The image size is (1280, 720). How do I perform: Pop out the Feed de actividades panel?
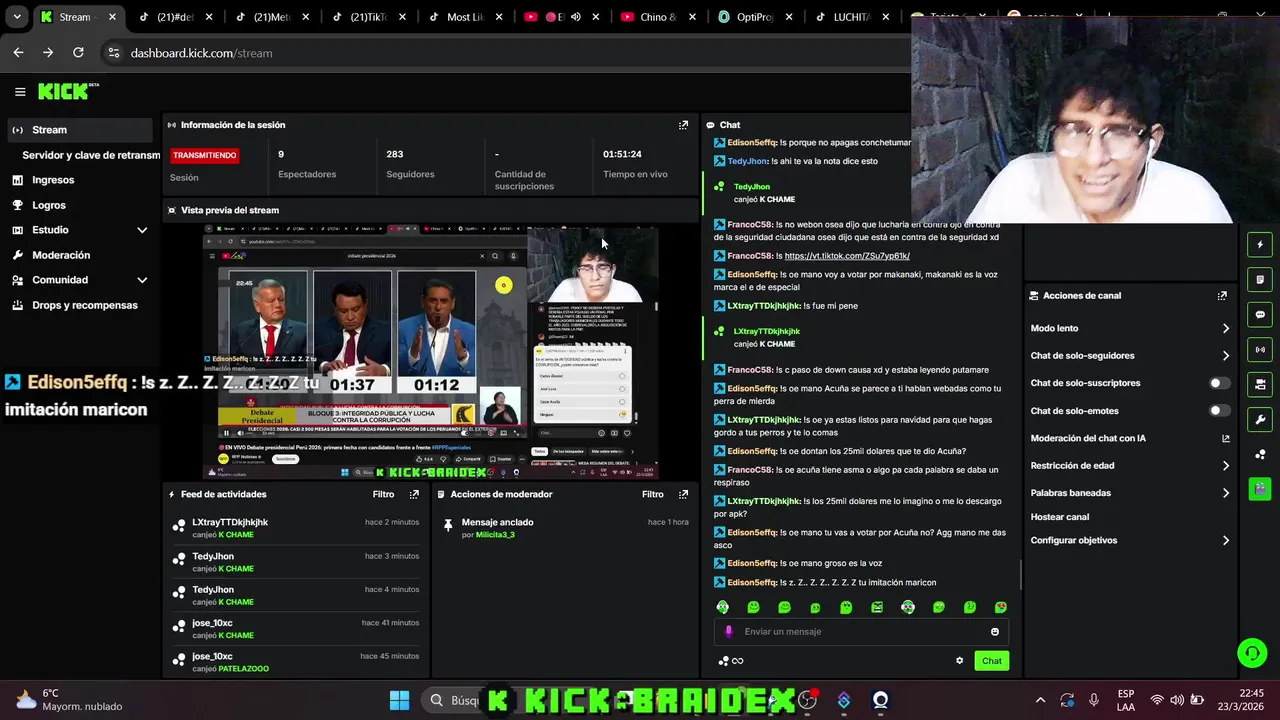(x=414, y=494)
